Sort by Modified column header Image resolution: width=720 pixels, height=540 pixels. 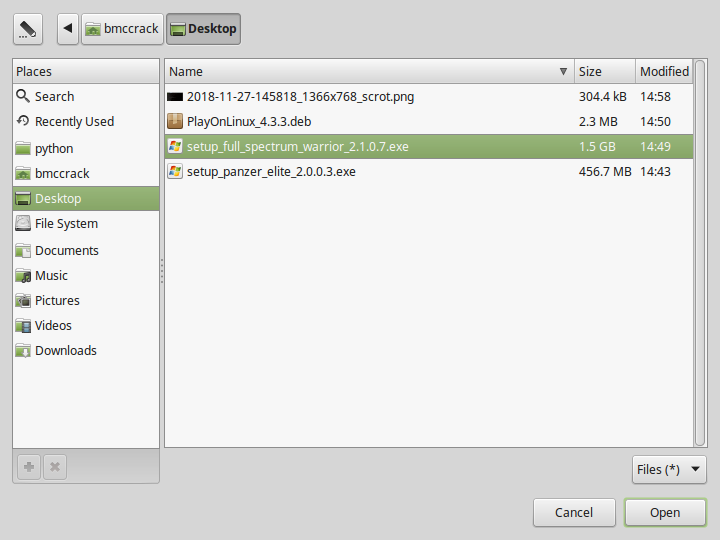(664, 71)
